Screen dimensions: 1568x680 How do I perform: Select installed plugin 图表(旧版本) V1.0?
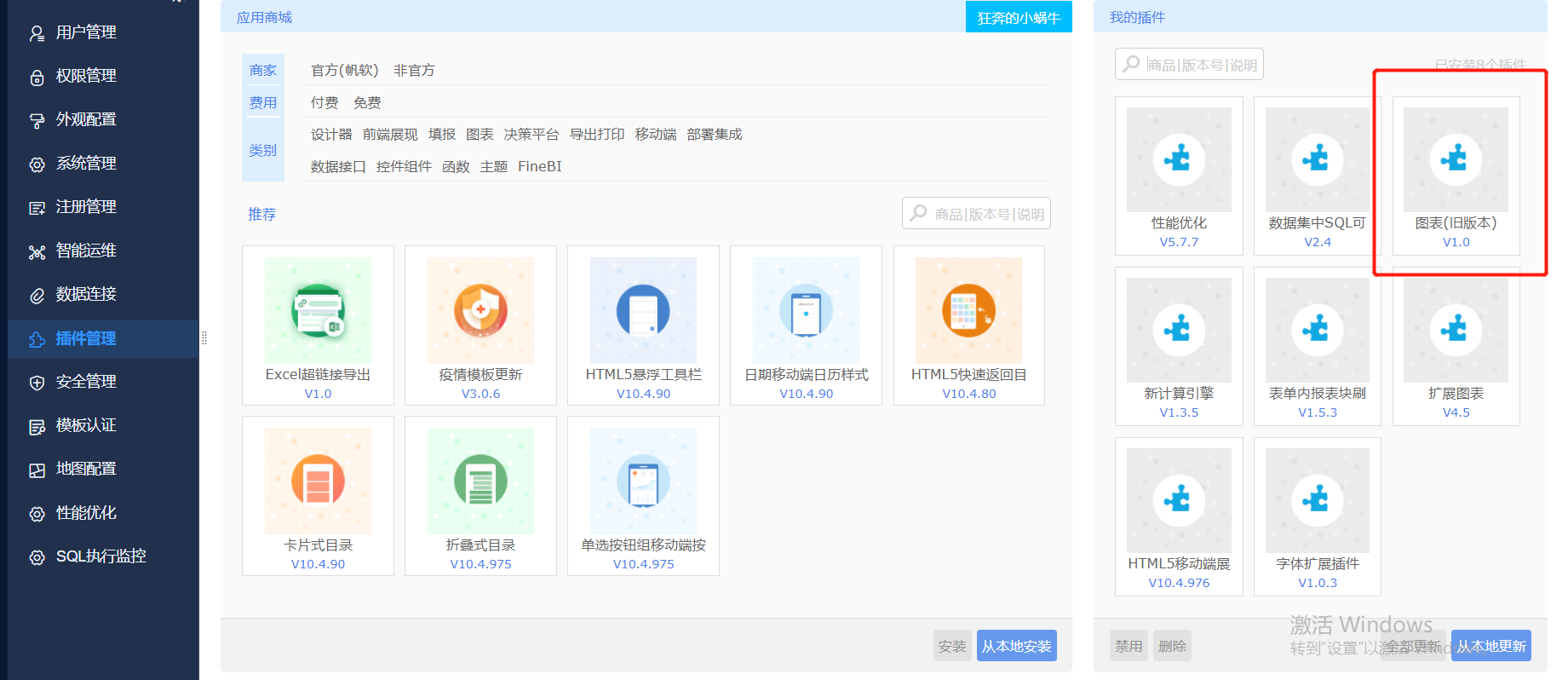1456,176
